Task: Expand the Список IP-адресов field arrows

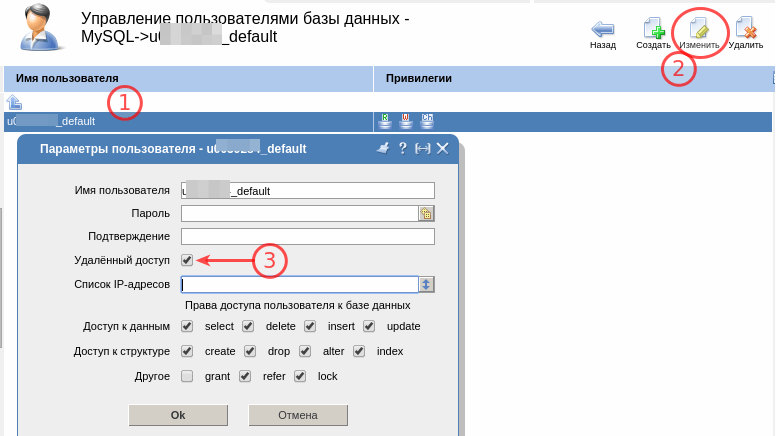Action: (426, 285)
